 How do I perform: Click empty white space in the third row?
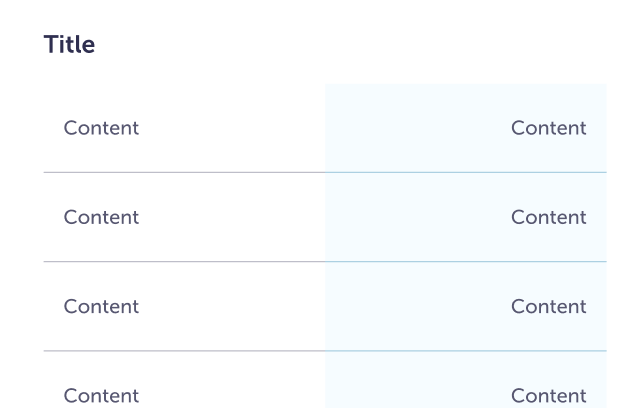coord(230,306)
